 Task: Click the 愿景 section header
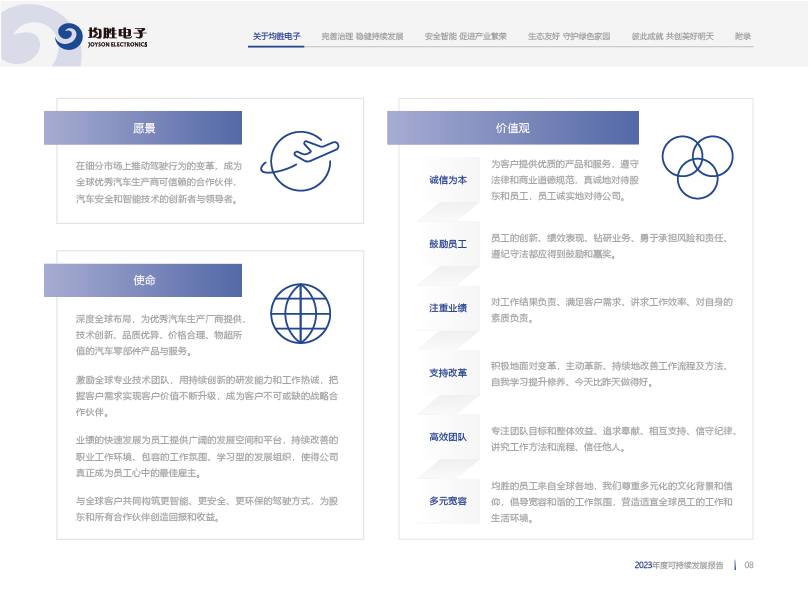pyautogui.click(x=143, y=128)
